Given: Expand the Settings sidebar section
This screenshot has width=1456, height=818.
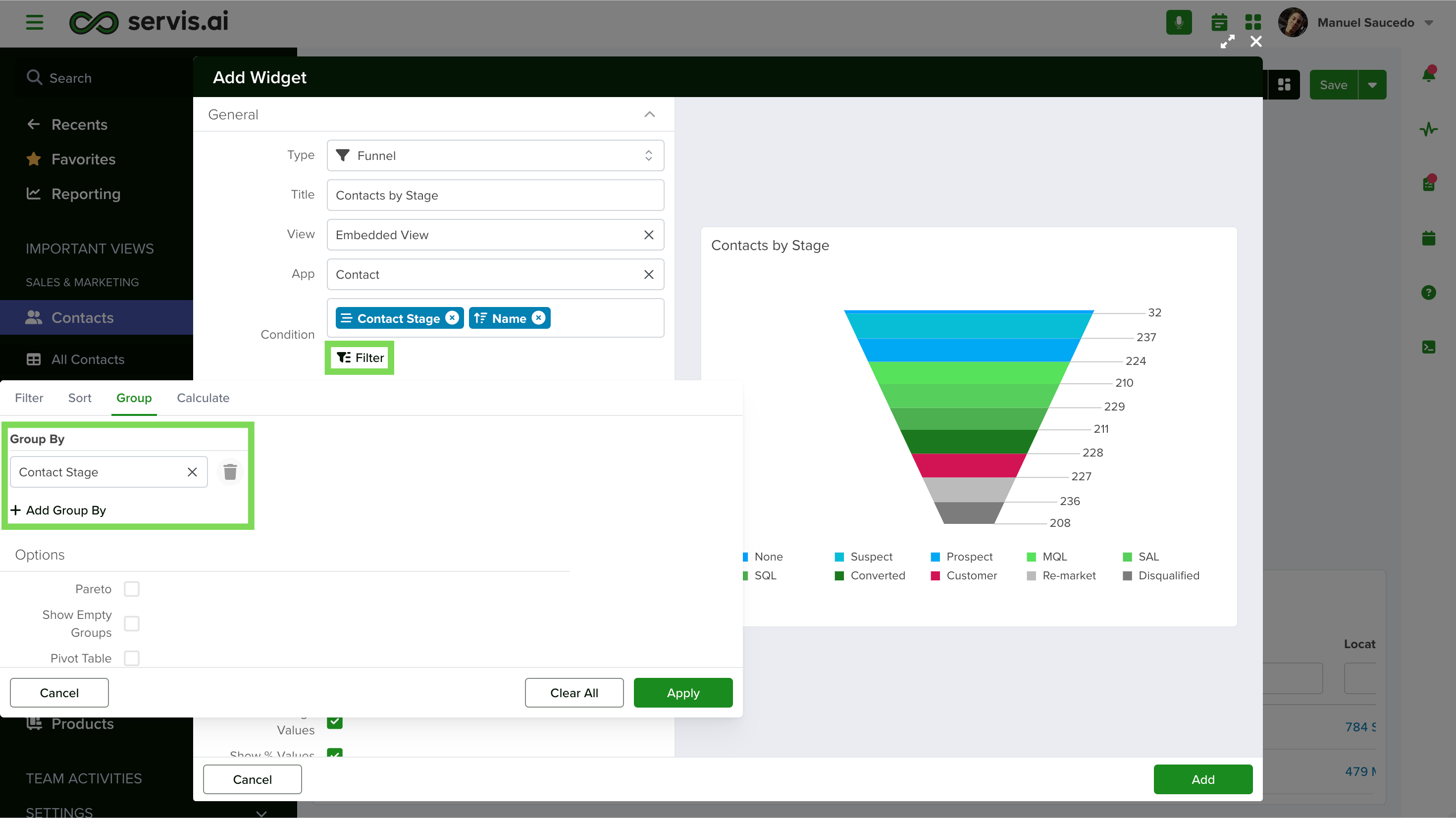Looking at the screenshot, I should 261,813.
